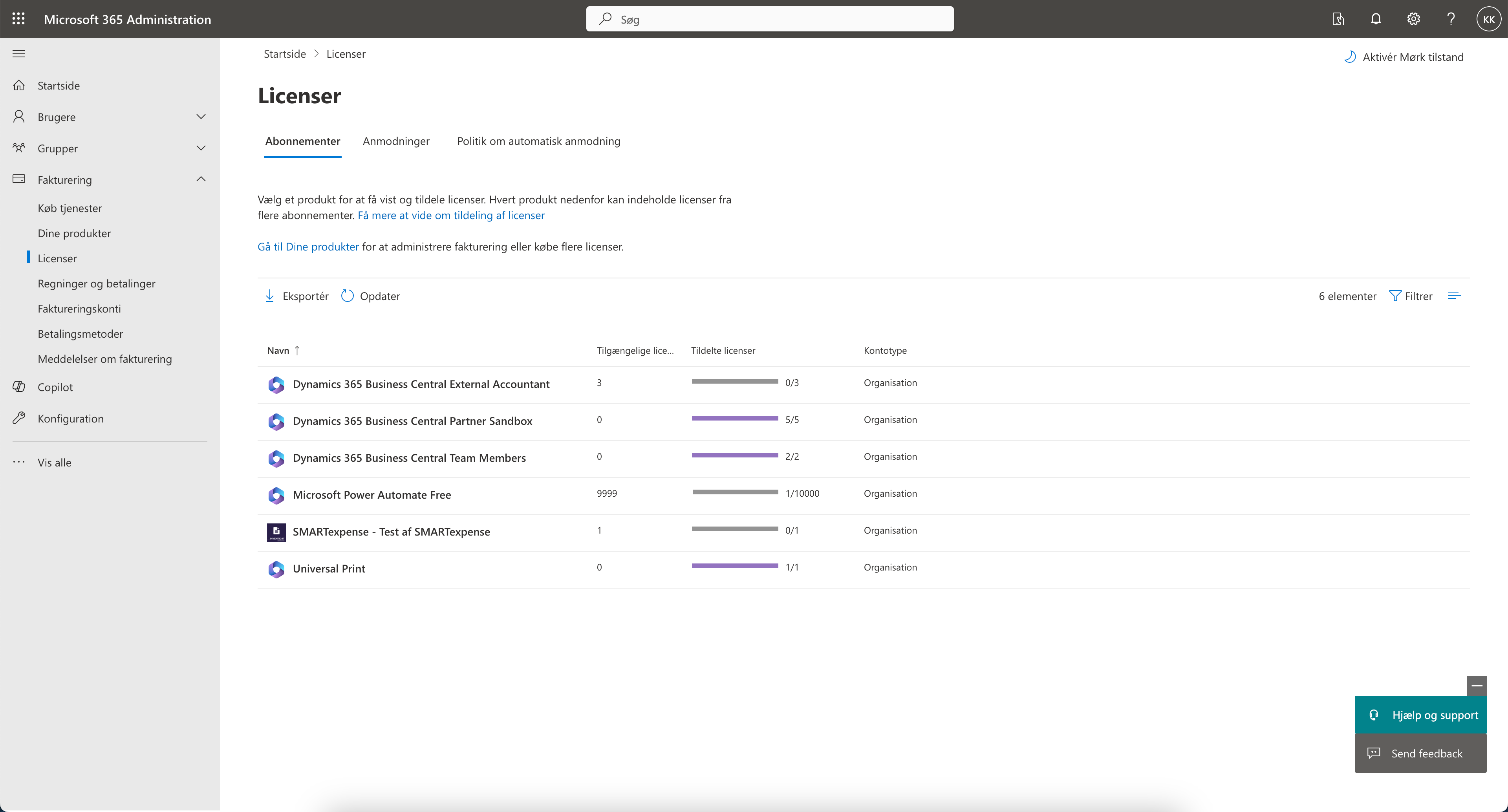Click the Partner Sandbox license usage bar

(x=735, y=419)
